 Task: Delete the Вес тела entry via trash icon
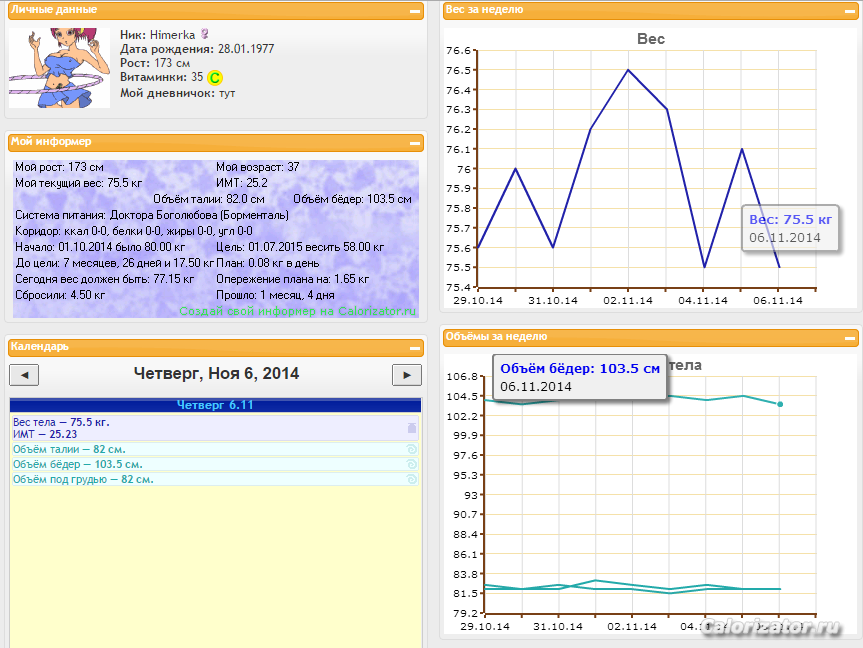[412, 428]
